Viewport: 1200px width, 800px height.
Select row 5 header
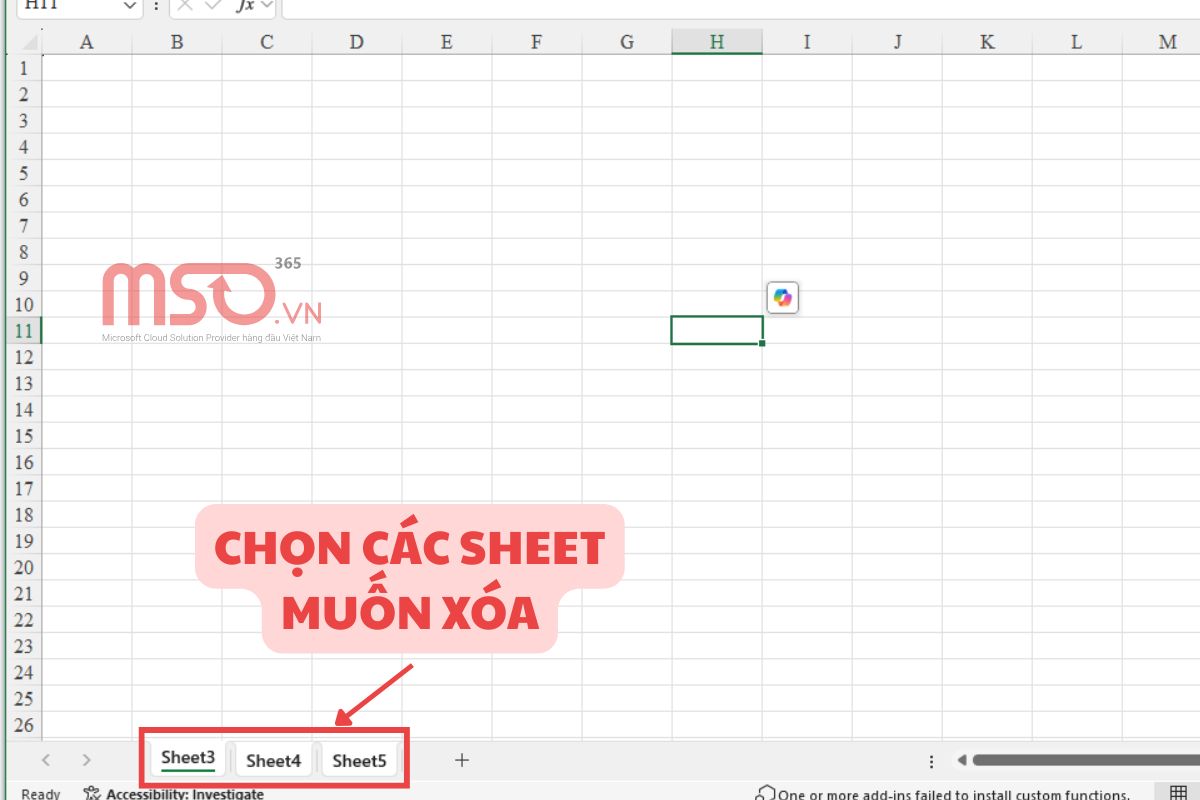tap(25, 173)
